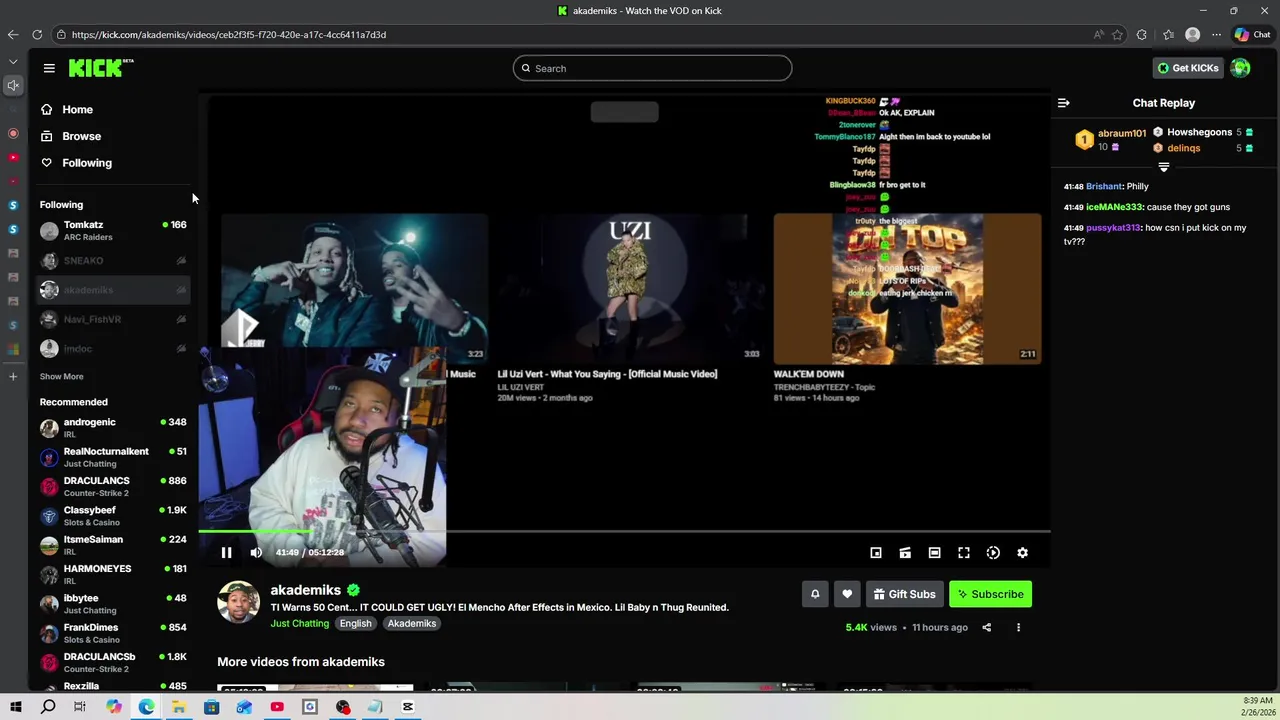Seek along the video progress bar

624,532
